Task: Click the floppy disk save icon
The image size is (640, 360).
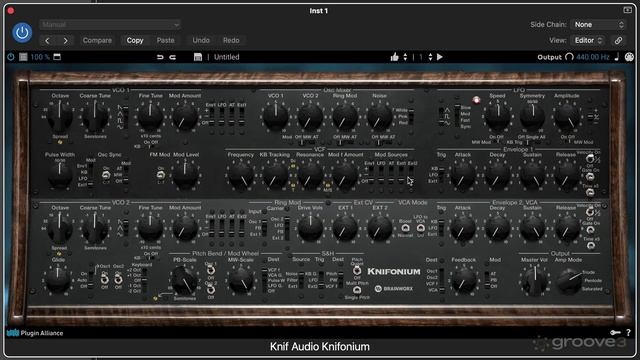Action: 198,57
